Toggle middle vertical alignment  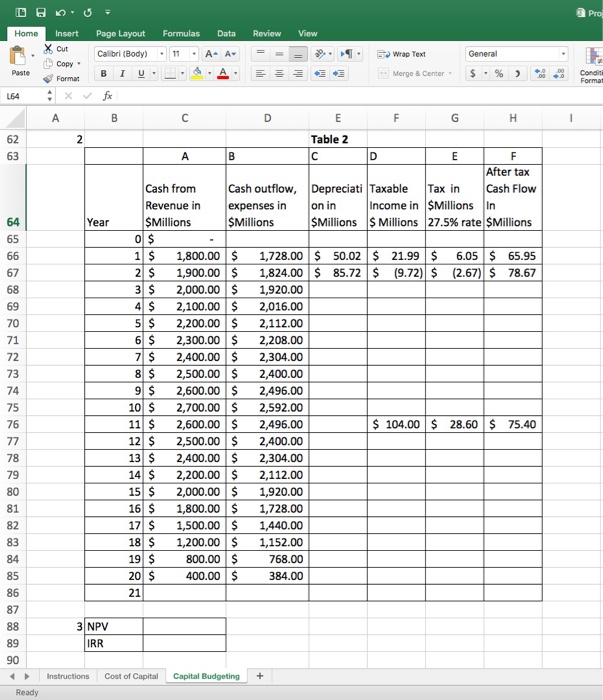pos(279,54)
